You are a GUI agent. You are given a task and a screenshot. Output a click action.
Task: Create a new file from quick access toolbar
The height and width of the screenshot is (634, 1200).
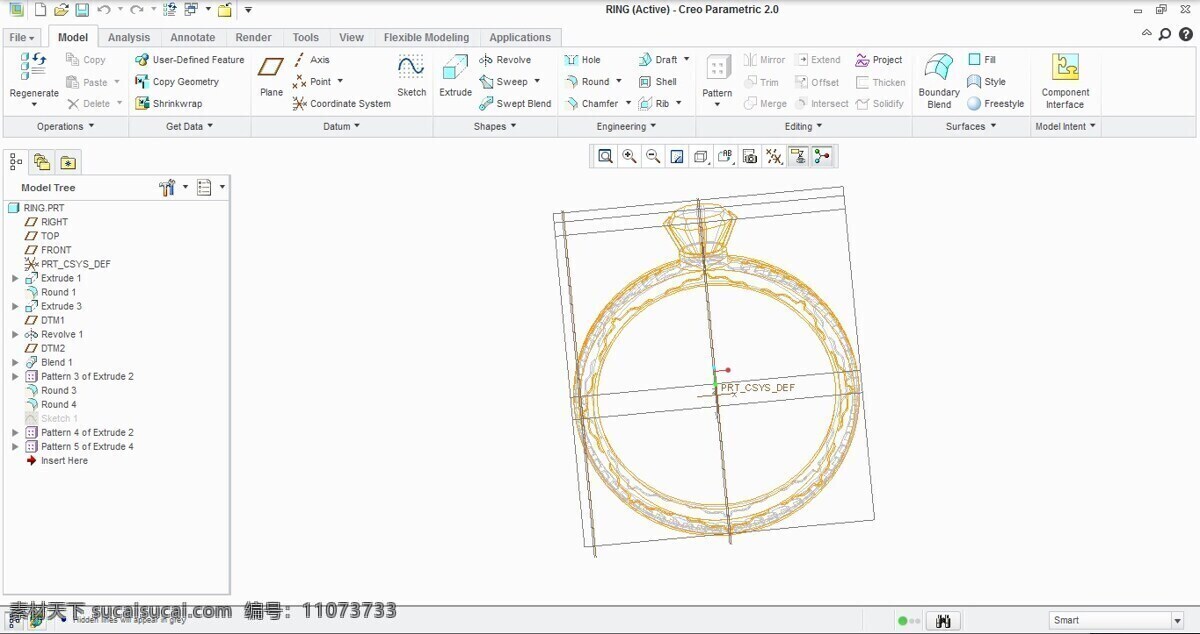tap(40, 10)
